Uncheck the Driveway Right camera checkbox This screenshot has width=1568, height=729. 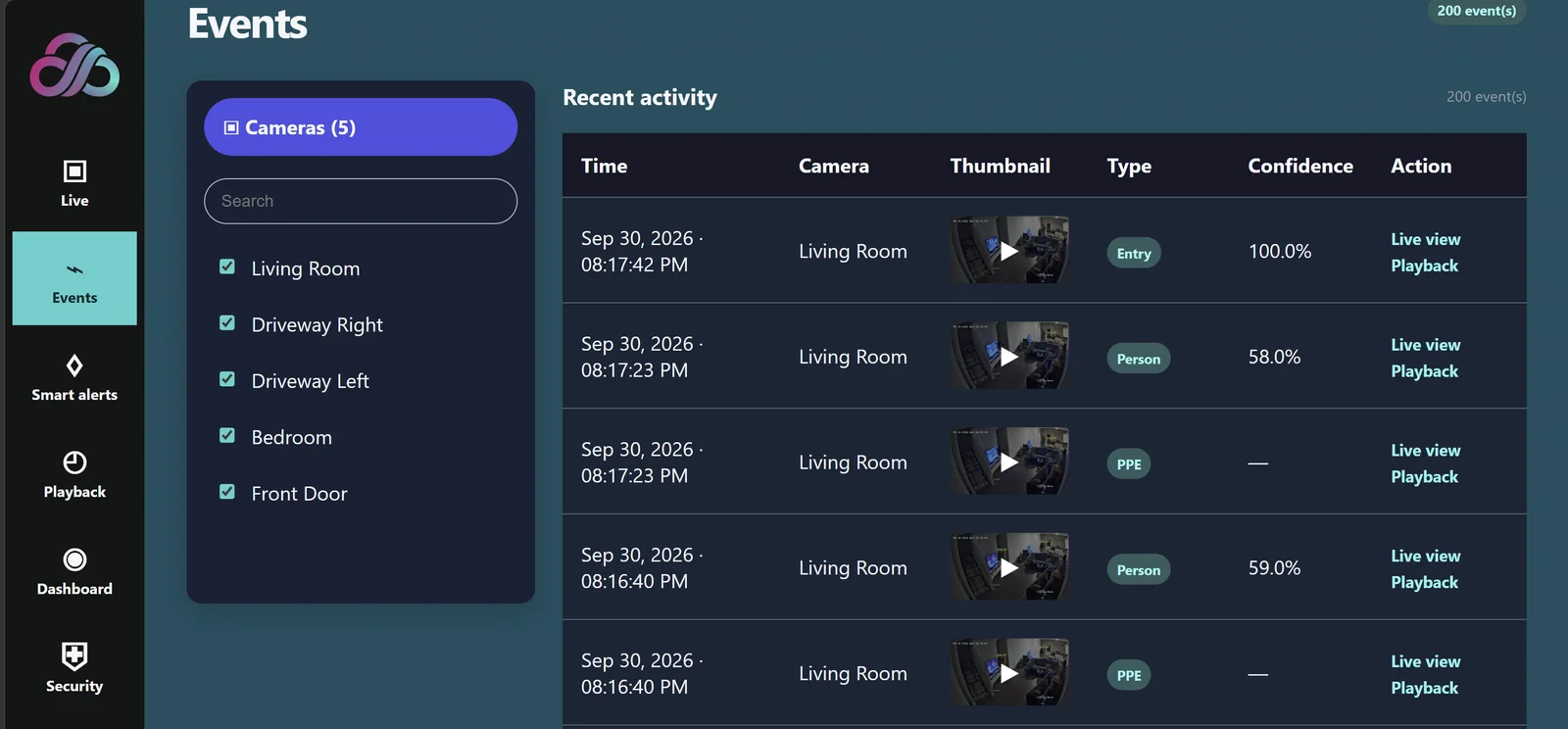[x=227, y=322]
